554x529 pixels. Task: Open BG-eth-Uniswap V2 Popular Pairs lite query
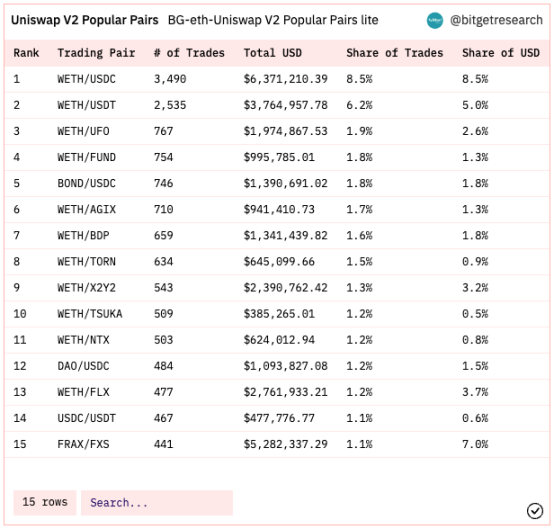coord(273,20)
